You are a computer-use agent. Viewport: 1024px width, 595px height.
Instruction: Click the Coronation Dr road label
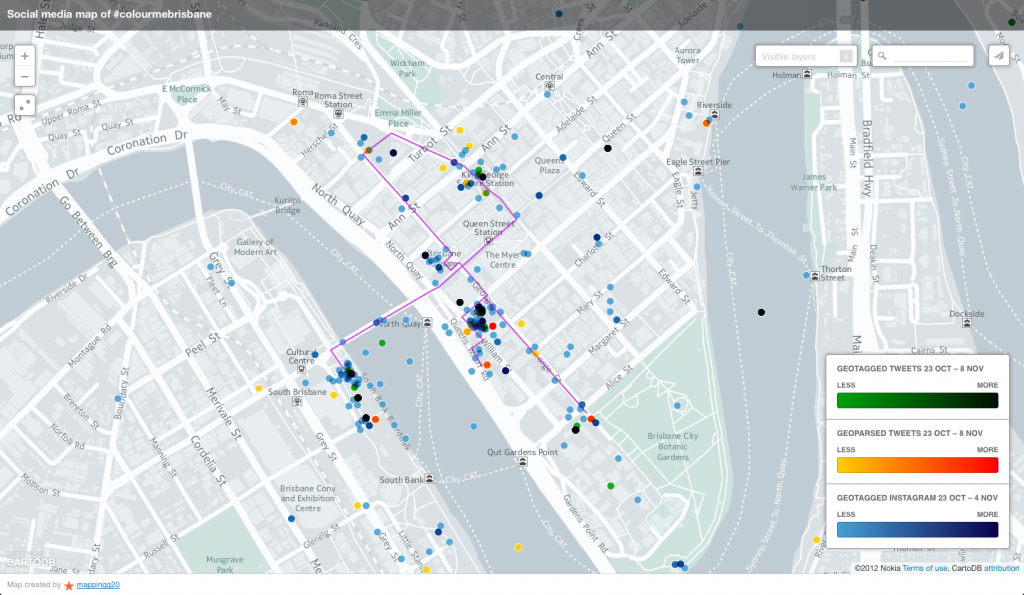point(146,144)
